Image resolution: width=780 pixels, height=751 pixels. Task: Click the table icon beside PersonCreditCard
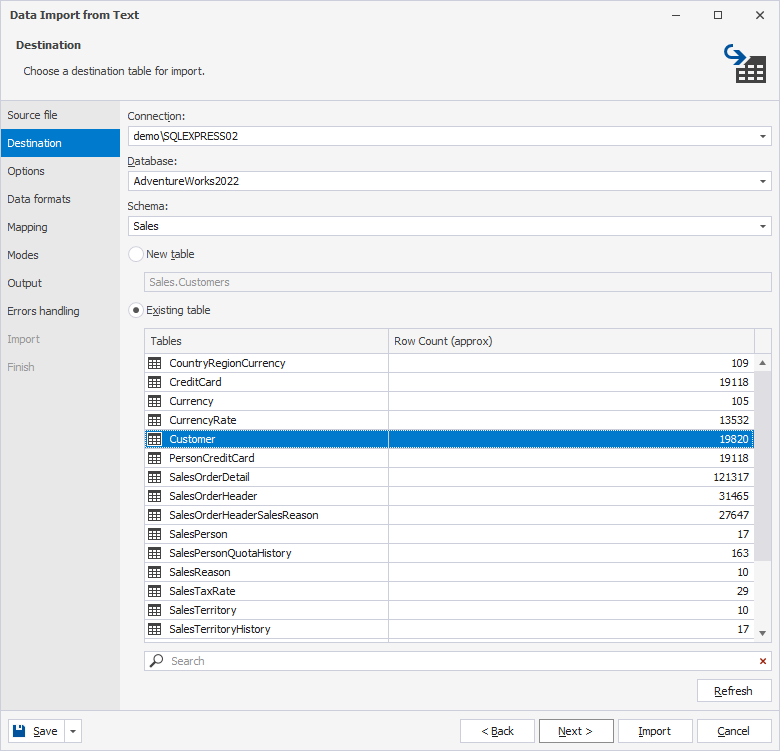click(x=155, y=458)
